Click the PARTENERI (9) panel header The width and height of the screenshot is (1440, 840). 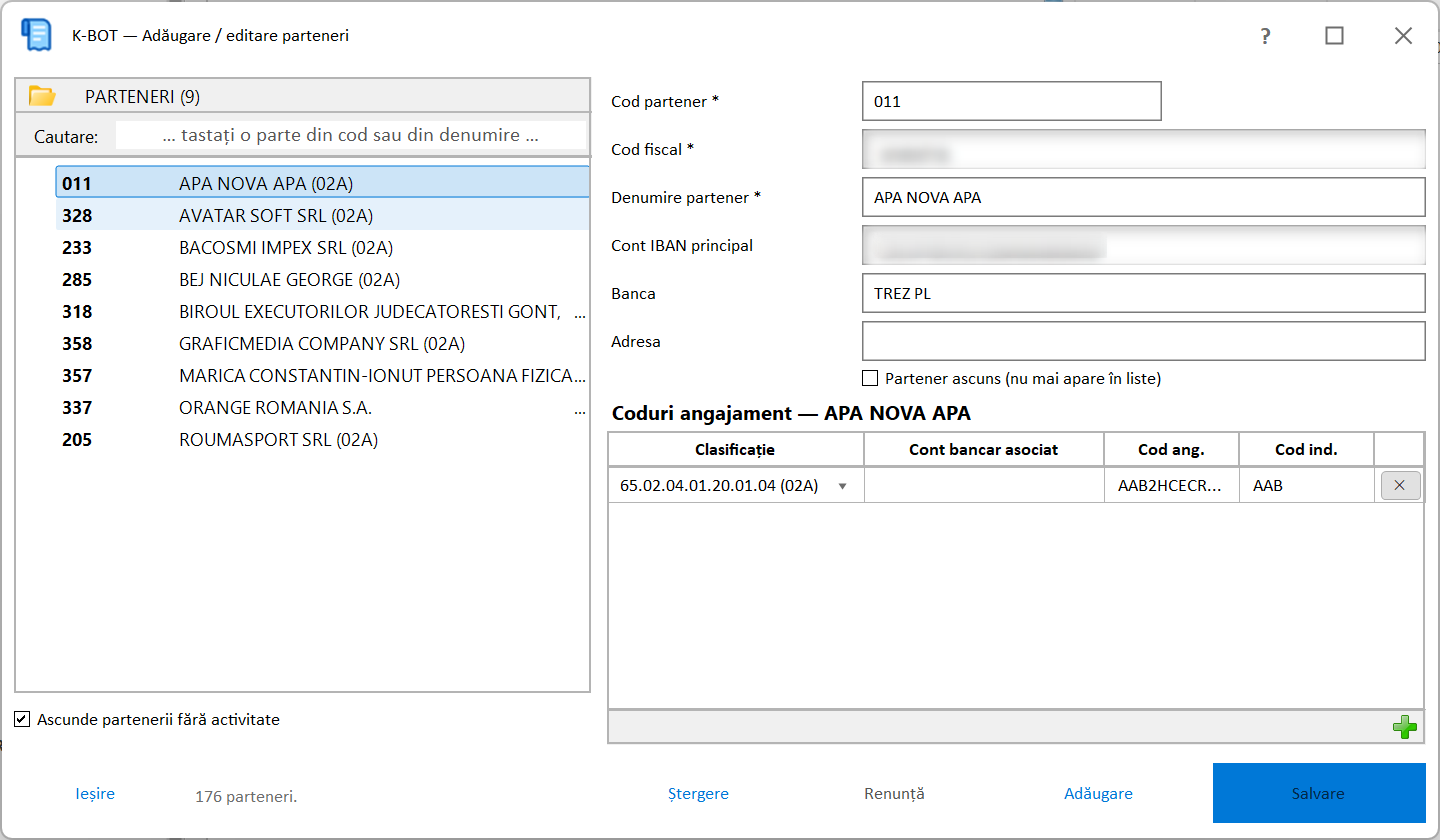tap(303, 97)
